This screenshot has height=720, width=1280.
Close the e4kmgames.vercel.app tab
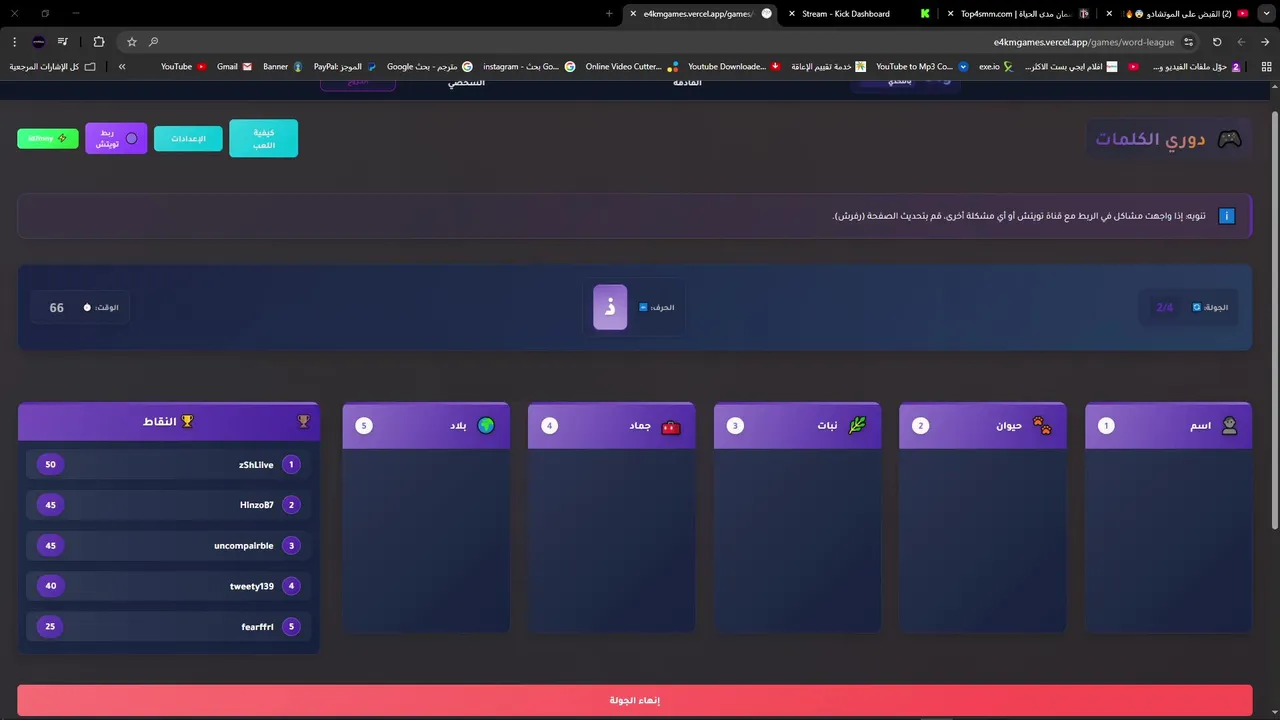click(633, 14)
